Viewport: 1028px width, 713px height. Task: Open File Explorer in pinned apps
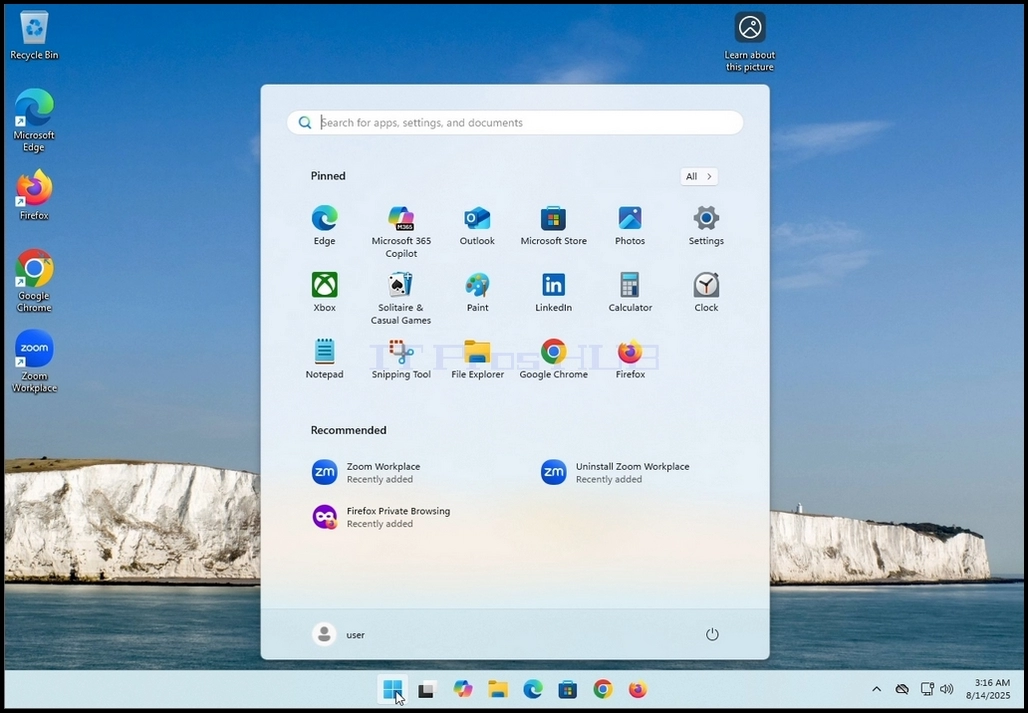point(477,359)
